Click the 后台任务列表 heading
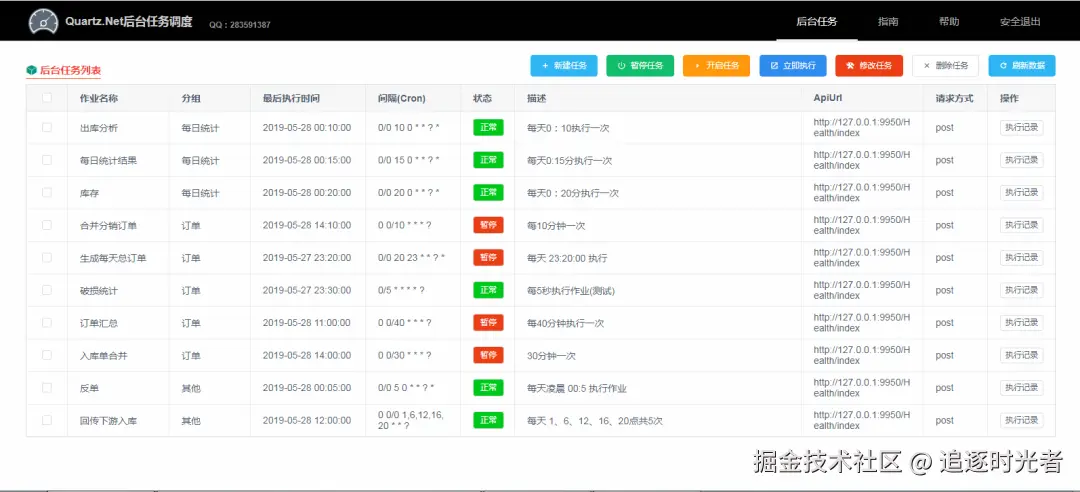 point(70,70)
